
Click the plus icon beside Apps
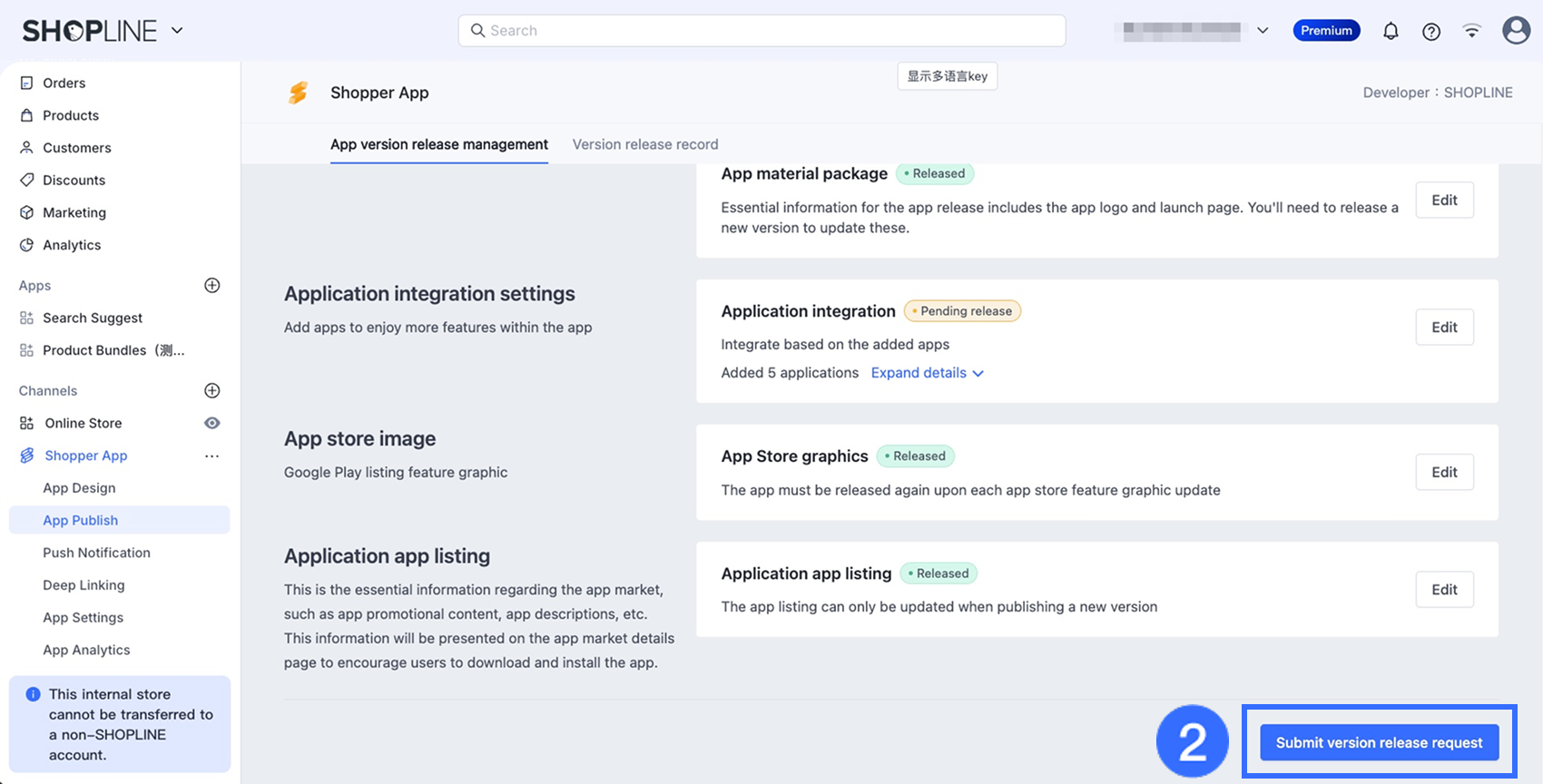[212, 286]
